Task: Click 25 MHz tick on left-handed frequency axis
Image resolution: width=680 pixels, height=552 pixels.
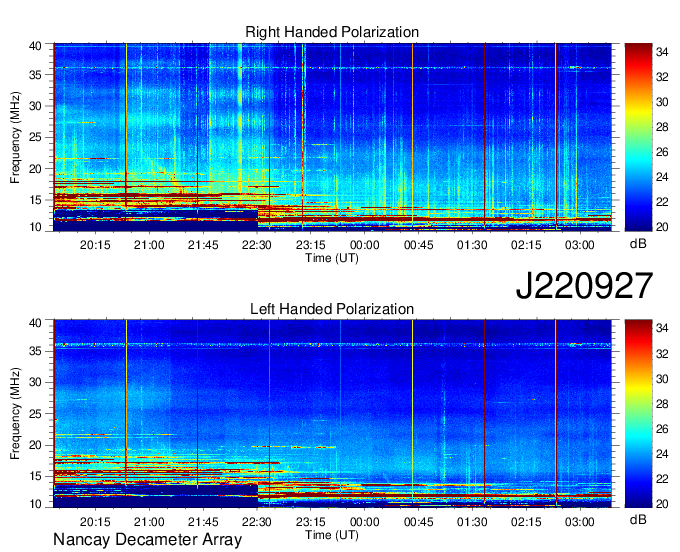Action: tap(35, 414)
